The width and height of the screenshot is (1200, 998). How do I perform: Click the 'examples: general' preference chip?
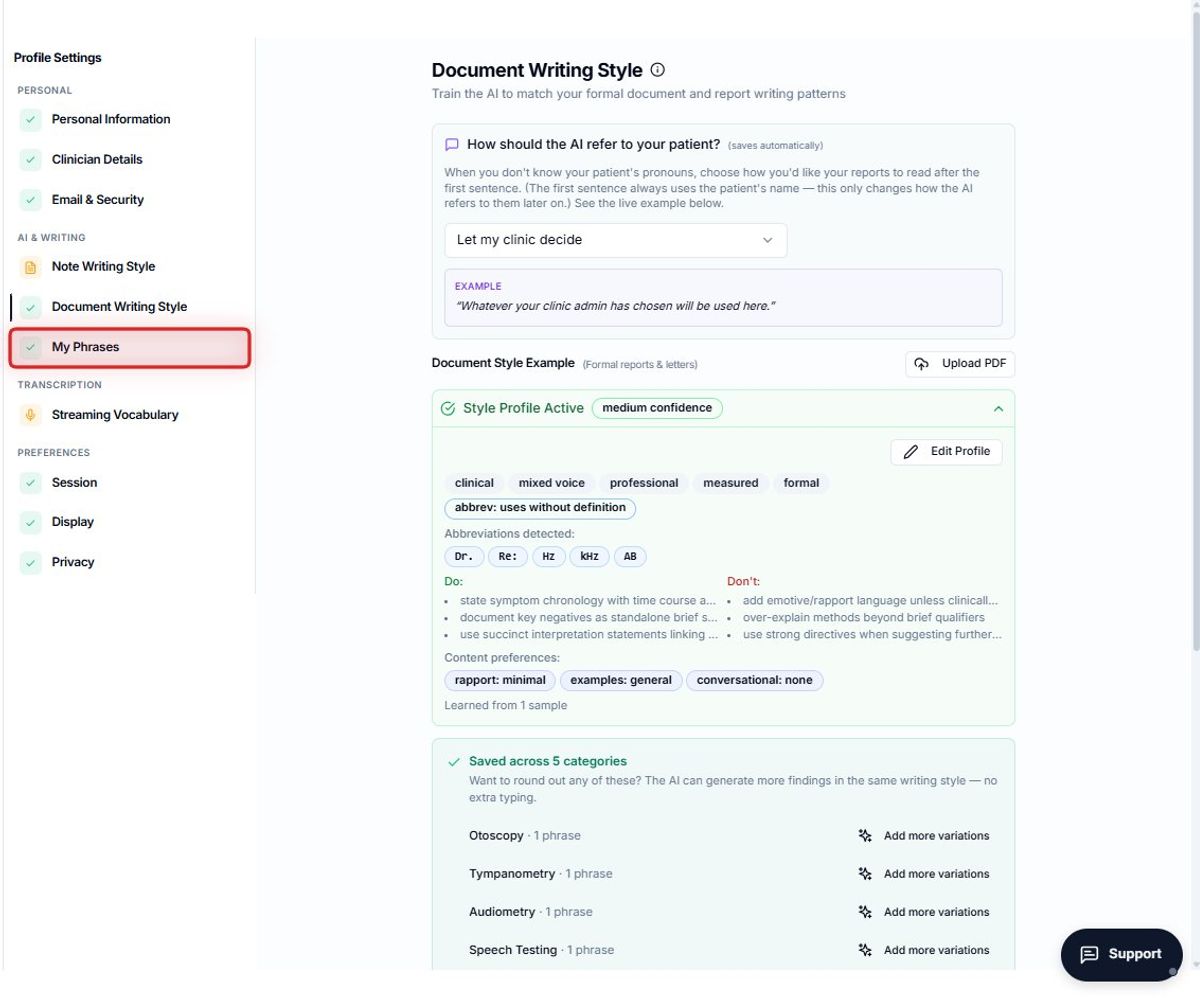tap(621, 681)
